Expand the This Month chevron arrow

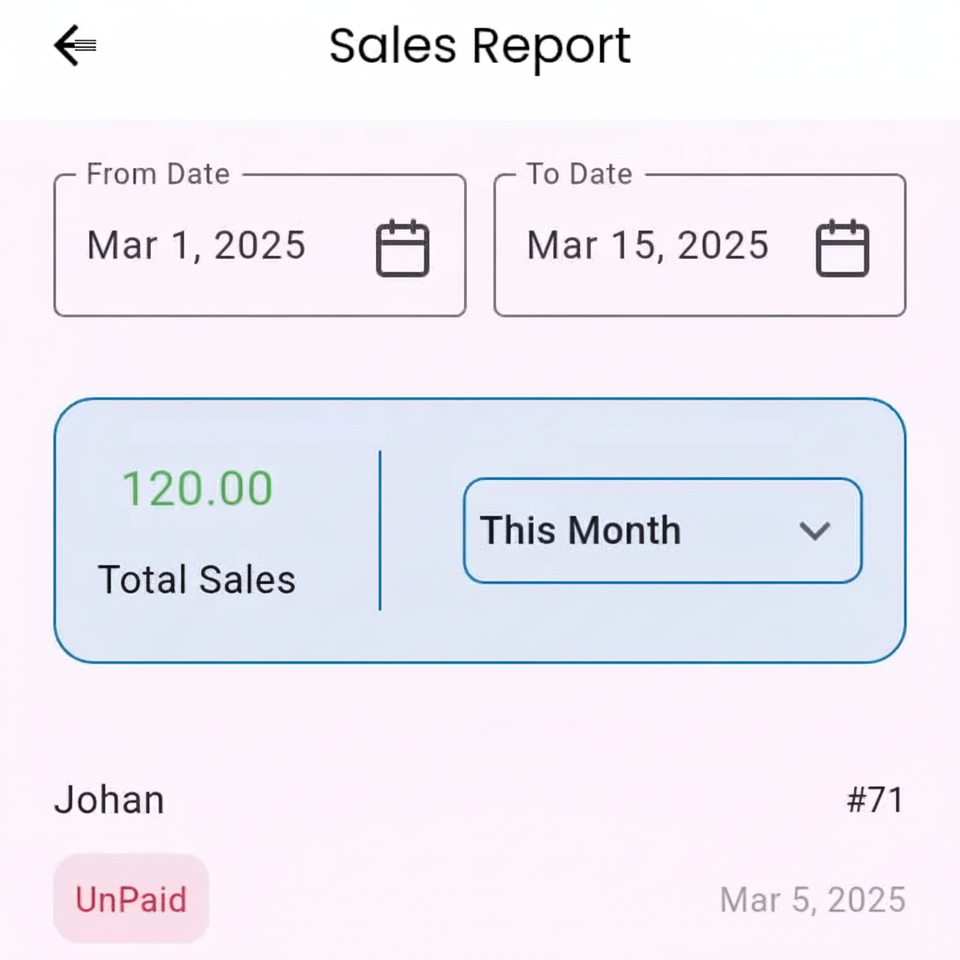coord(815,531)
